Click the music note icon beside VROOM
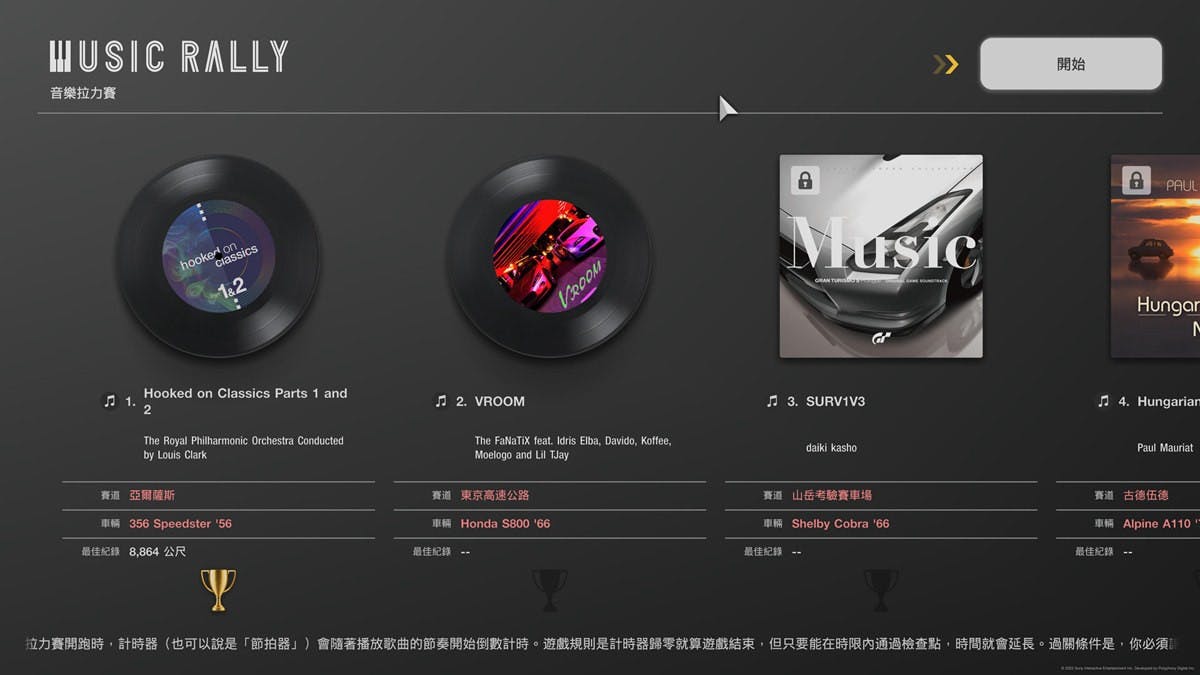This screenshot has height=675, width=1200. 441,401
